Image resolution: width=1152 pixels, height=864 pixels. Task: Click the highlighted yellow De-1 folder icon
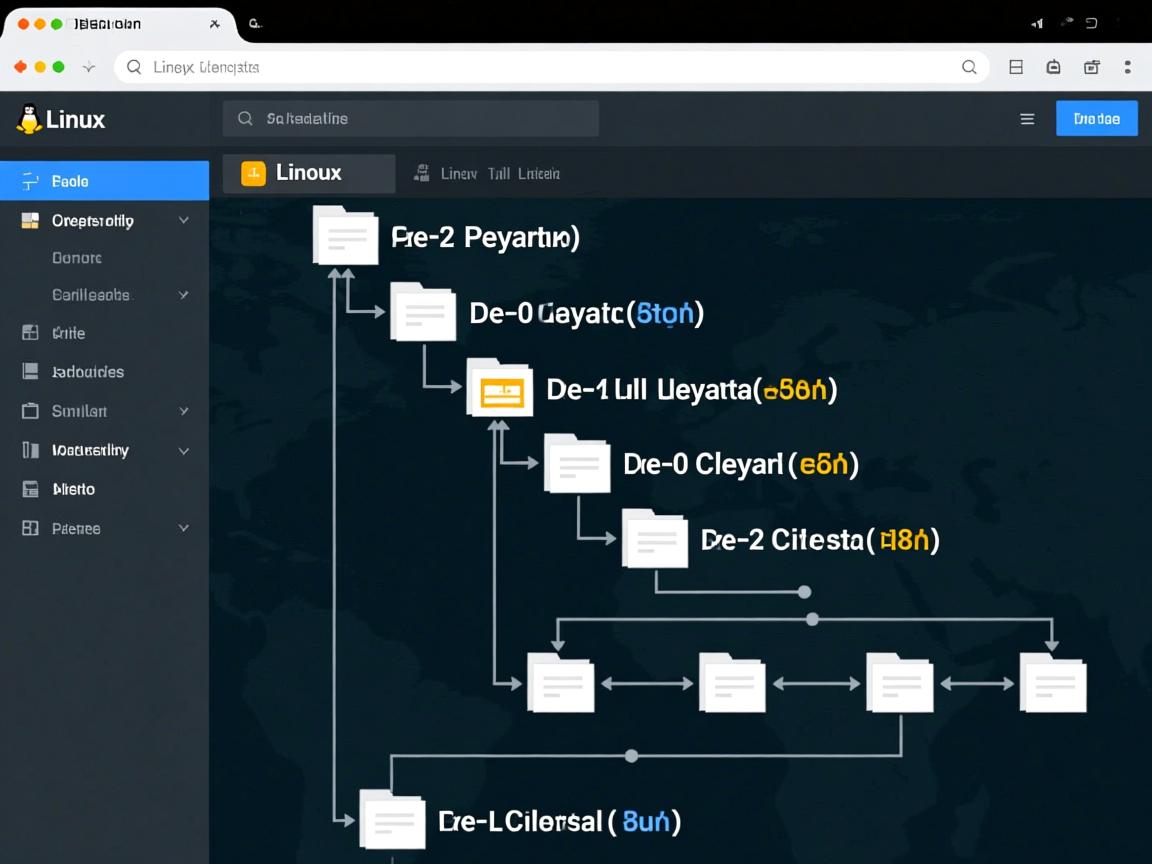[500, 389]
